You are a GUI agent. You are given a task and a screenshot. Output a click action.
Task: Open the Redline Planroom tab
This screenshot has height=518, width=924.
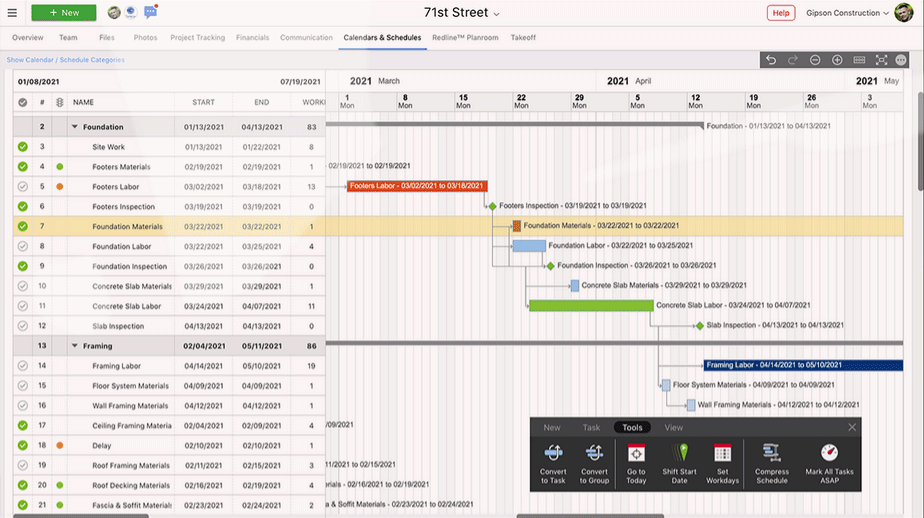click(465, 37)
